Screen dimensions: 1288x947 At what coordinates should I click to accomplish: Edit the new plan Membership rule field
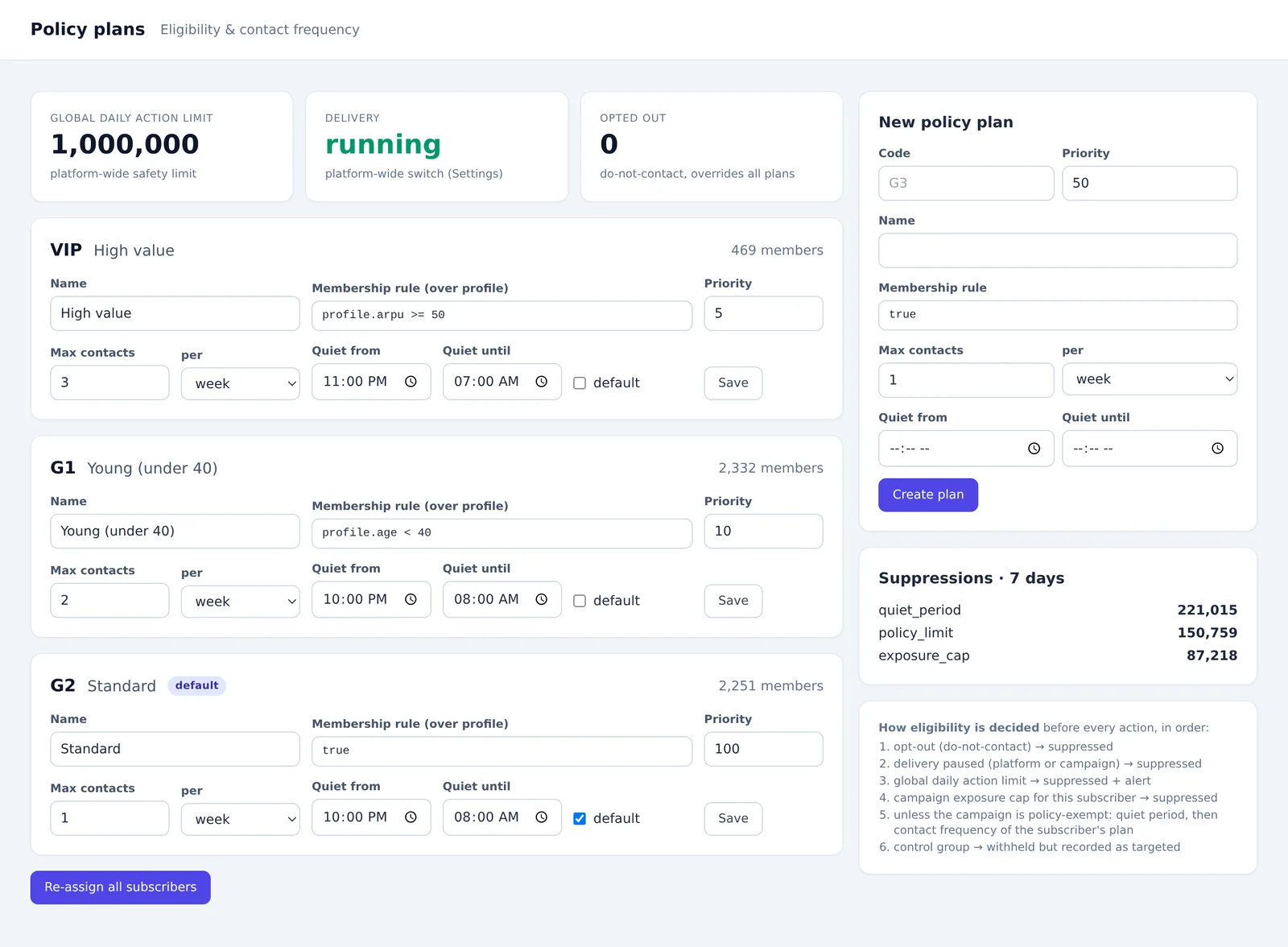click(1058, 315)
